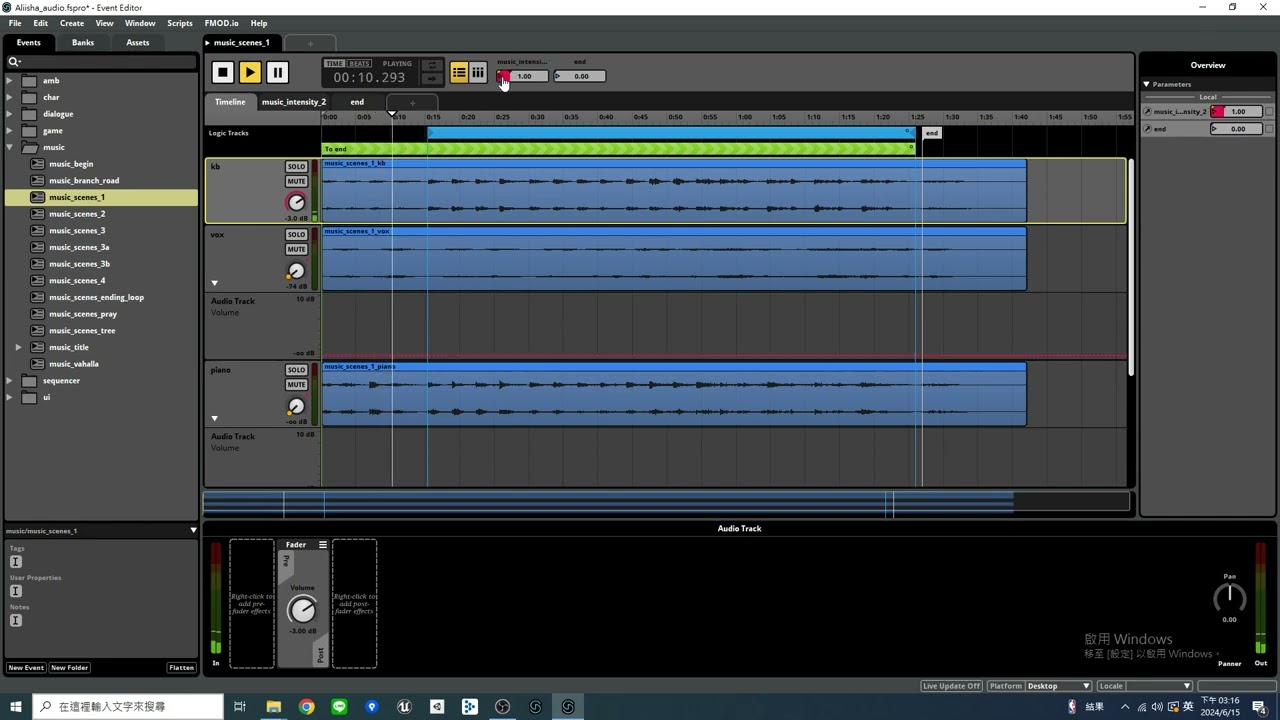This screenshot has width=1280, height=720.
Task: Open Chrome from the Windows taskbar
Action: pos(306,707)
